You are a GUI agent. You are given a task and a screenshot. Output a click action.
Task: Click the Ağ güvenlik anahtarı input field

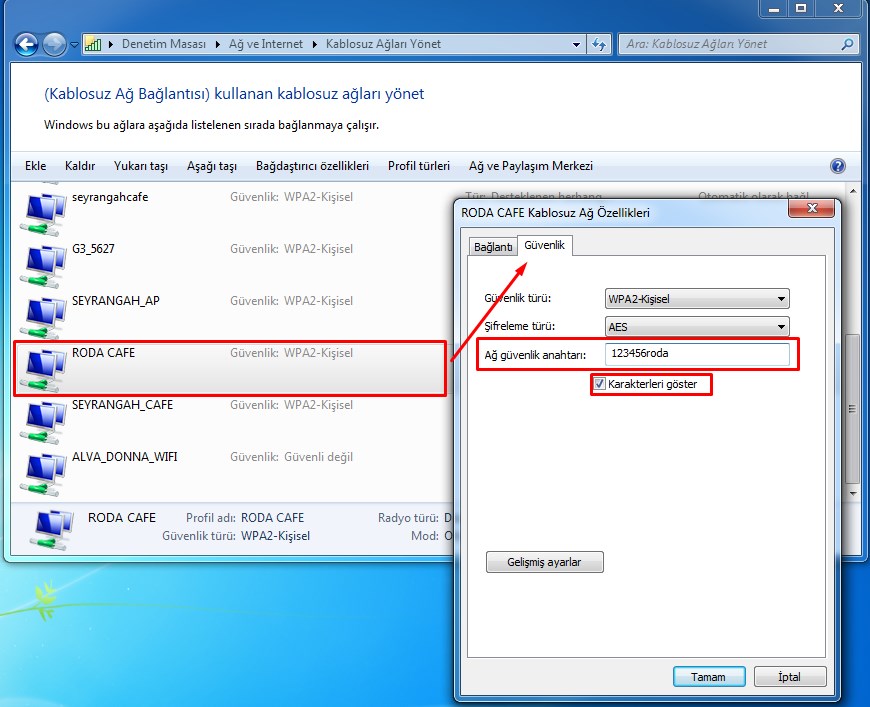696,354
